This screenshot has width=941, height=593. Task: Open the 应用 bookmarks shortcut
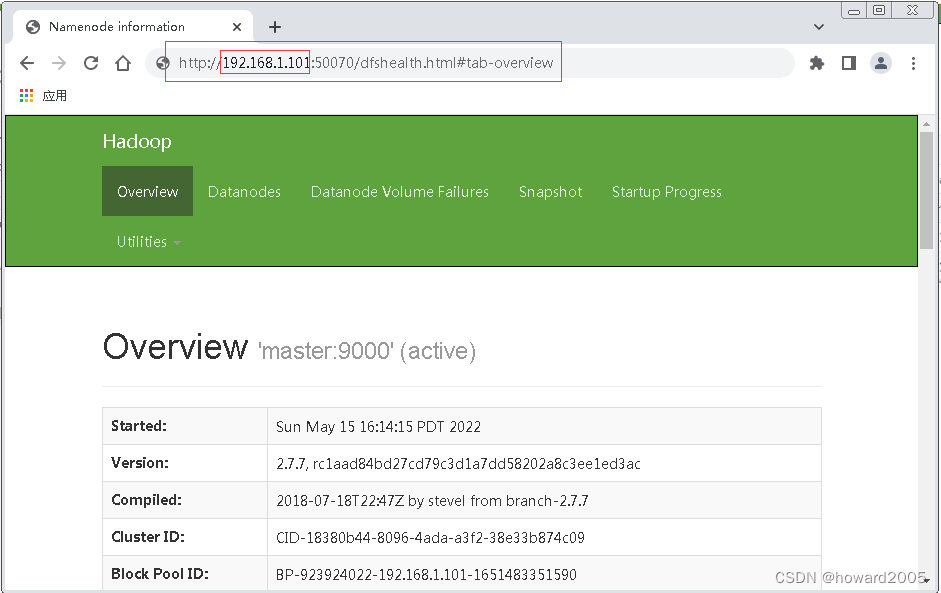[x=54, y=96]
